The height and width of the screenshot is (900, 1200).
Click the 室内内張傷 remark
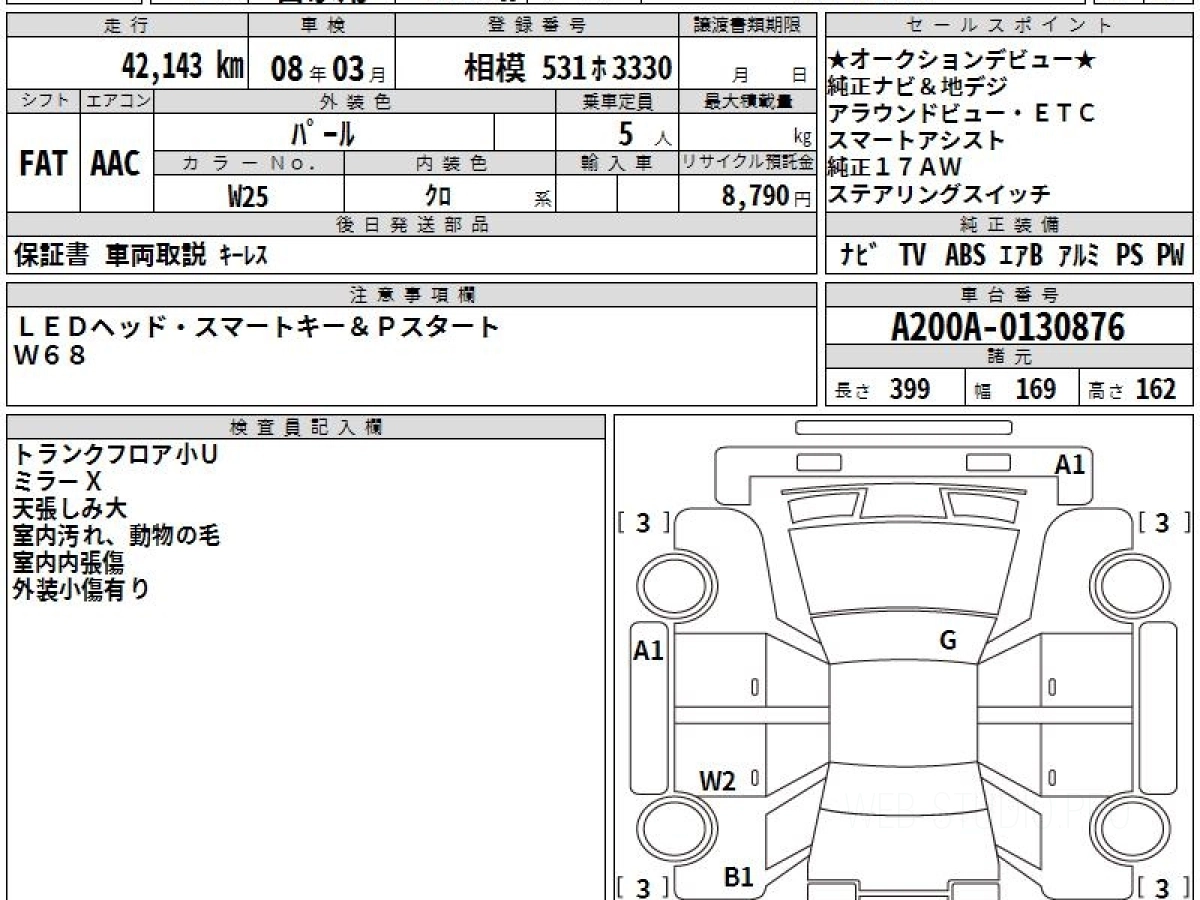[x=68, y=562]
